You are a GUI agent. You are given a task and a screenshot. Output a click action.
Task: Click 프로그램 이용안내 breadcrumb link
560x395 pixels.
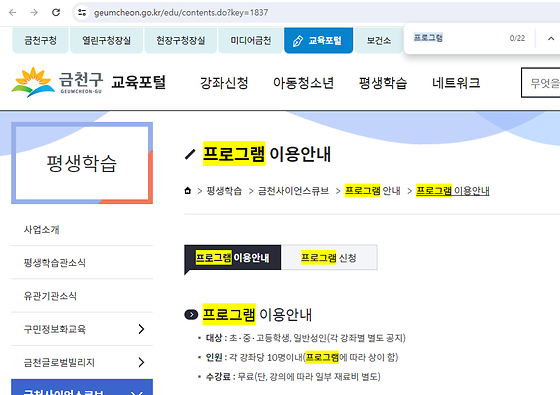coord(452,191)
